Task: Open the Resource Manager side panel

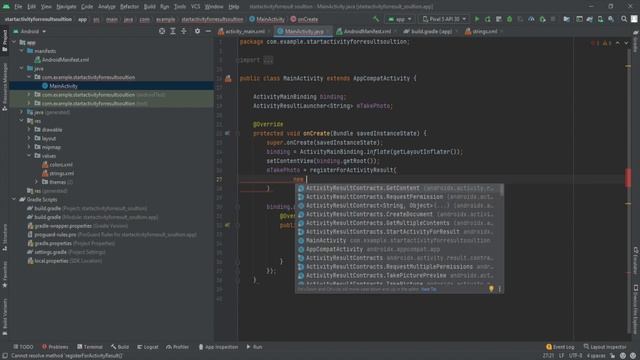Action: (4, 87)
